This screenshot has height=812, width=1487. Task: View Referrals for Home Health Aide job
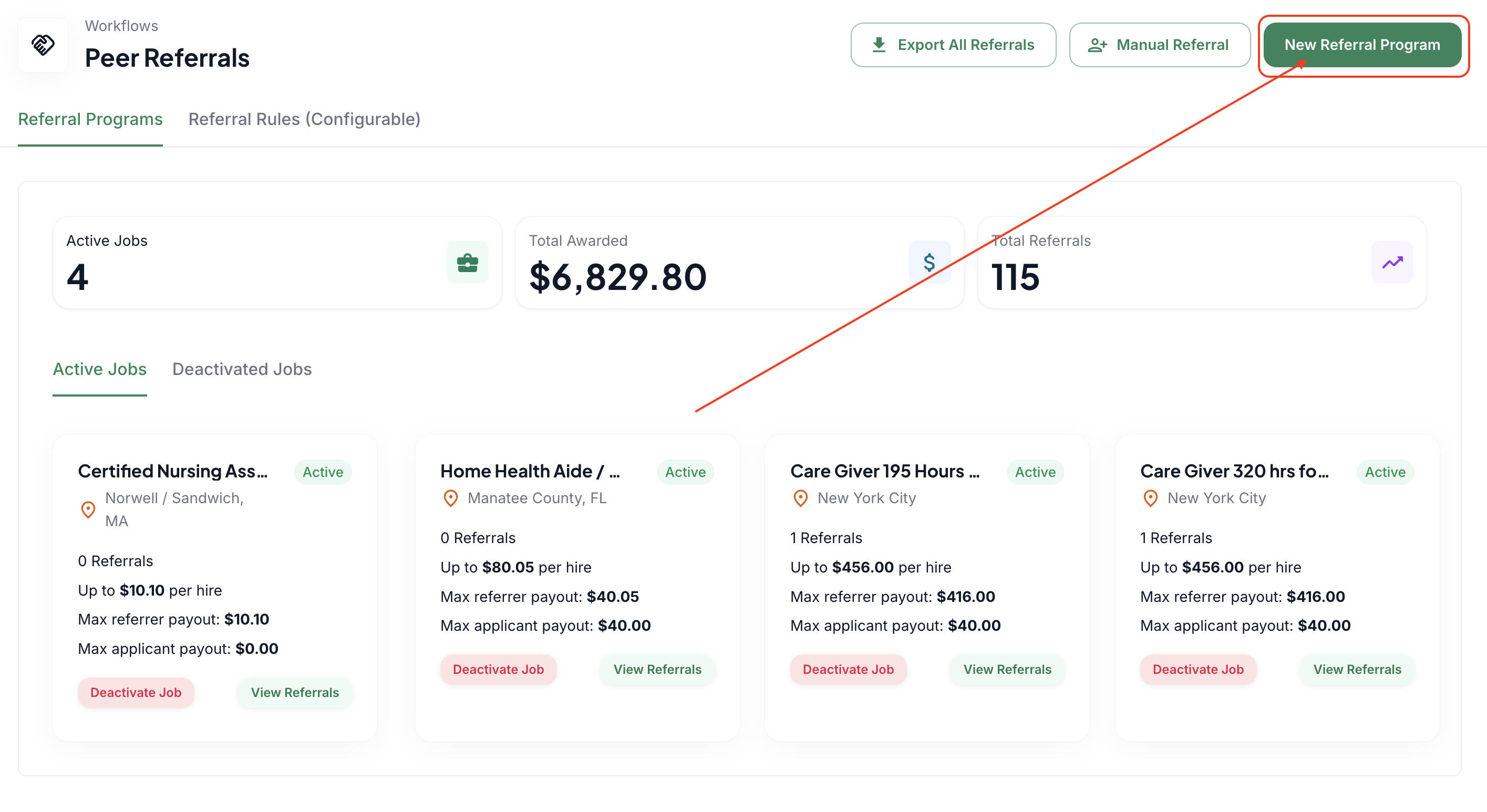tap(657, 670)
